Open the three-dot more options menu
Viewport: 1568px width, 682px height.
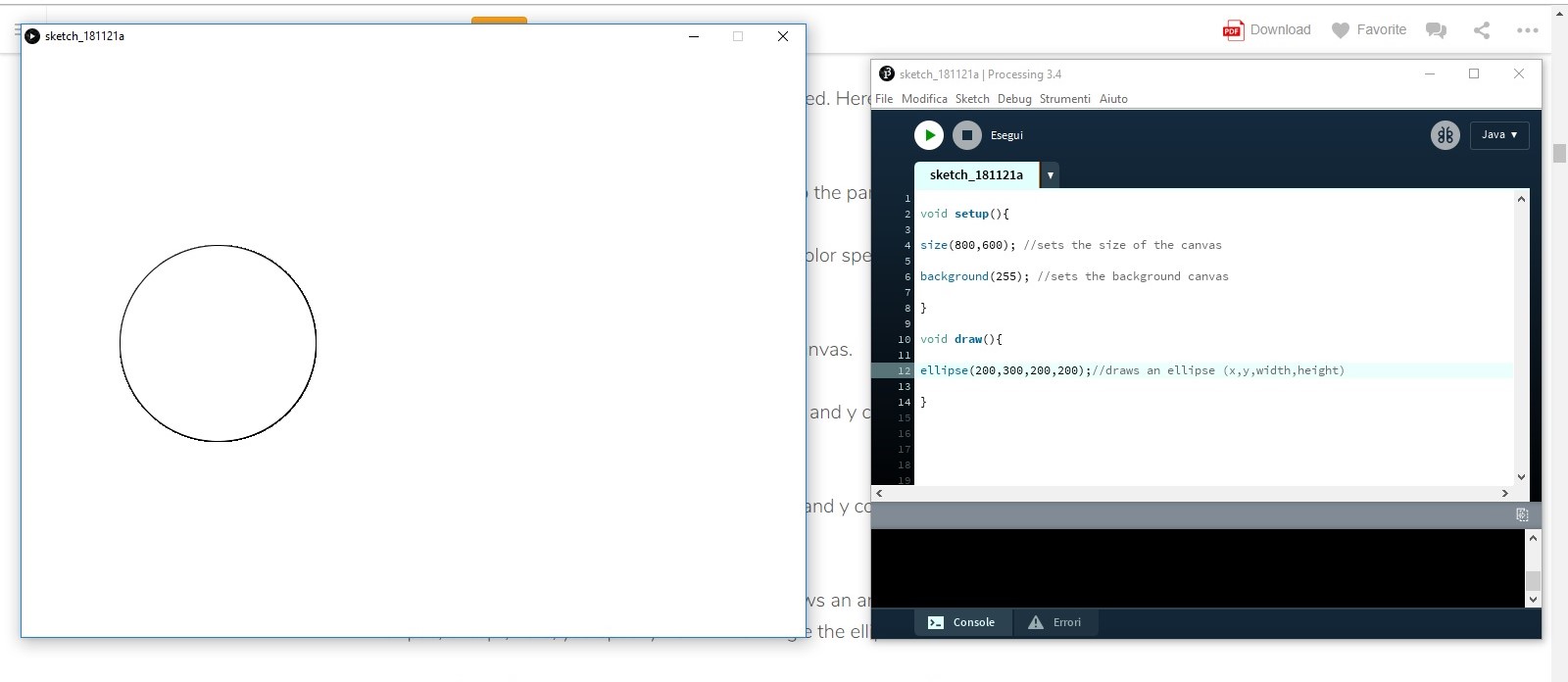click(x=1527, y=30)
